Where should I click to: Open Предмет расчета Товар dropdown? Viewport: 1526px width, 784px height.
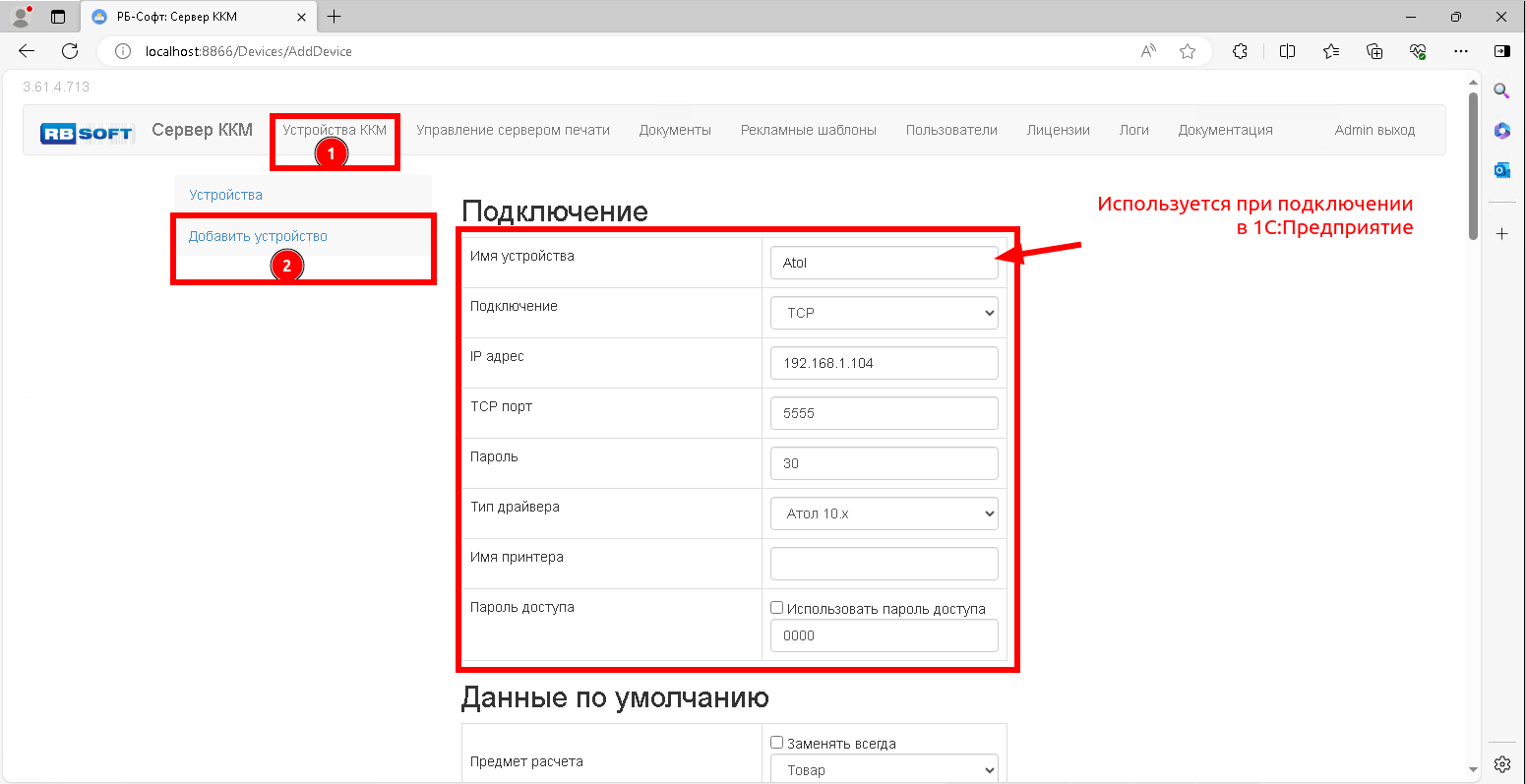[885, 770]
